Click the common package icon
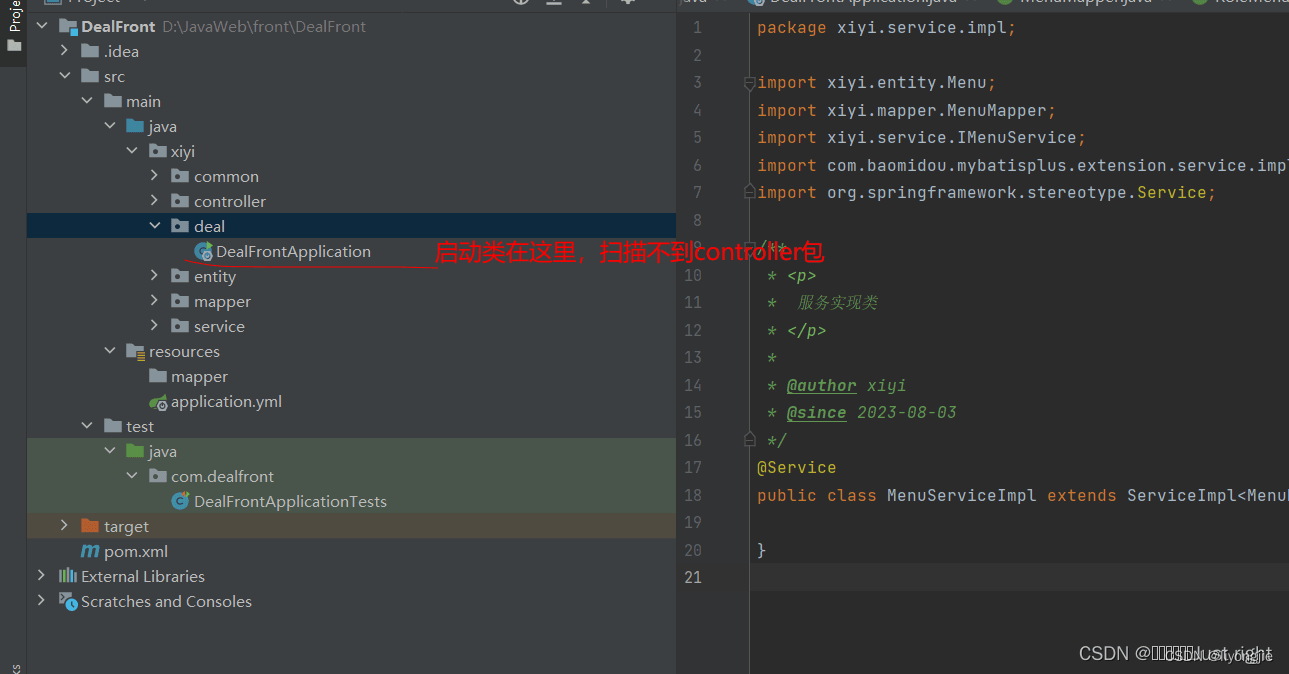The image size is (1289, 674). 180,176
